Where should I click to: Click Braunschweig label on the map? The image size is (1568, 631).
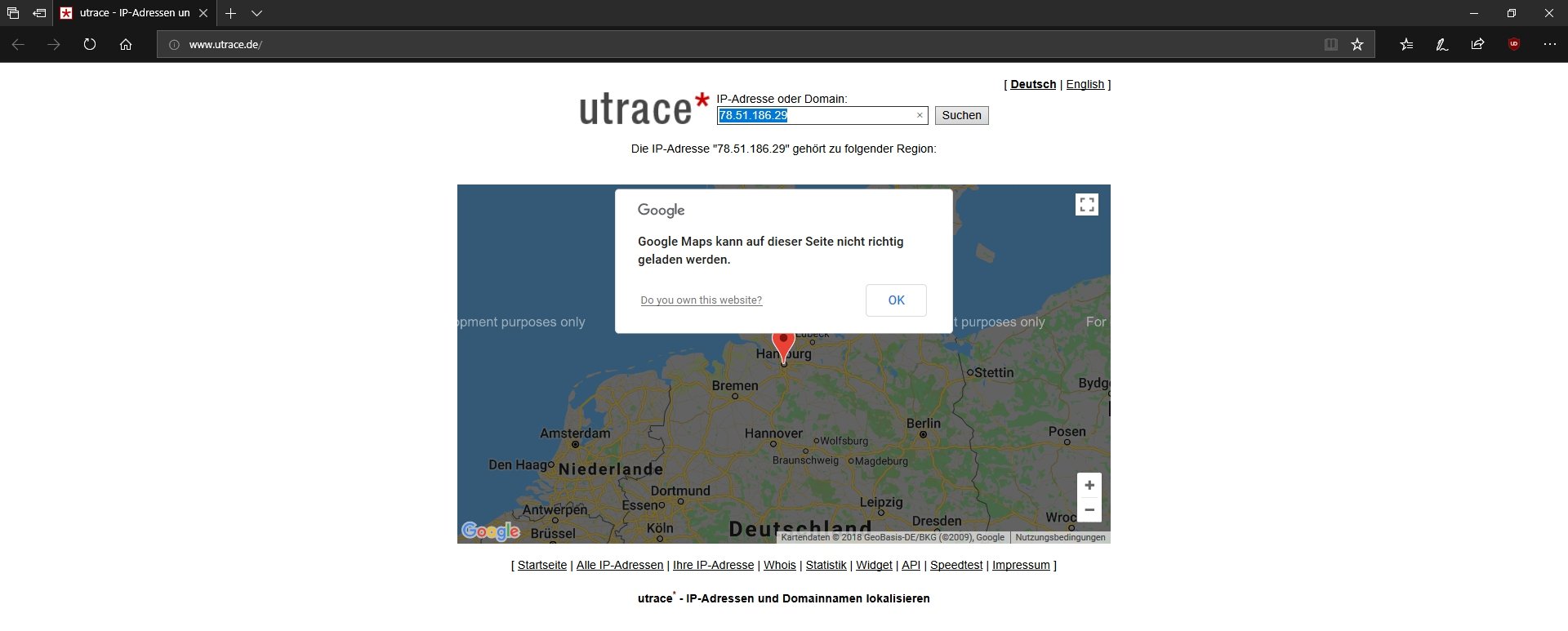tap(805, 460)
